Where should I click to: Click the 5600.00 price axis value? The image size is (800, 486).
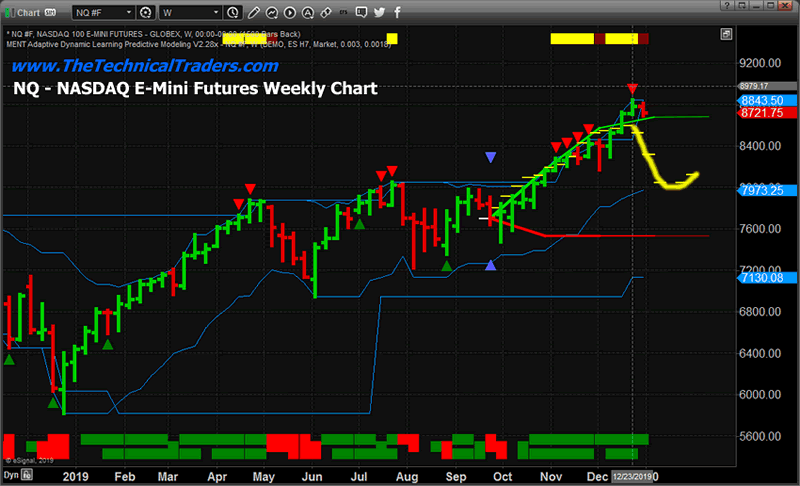coord(760,436)
